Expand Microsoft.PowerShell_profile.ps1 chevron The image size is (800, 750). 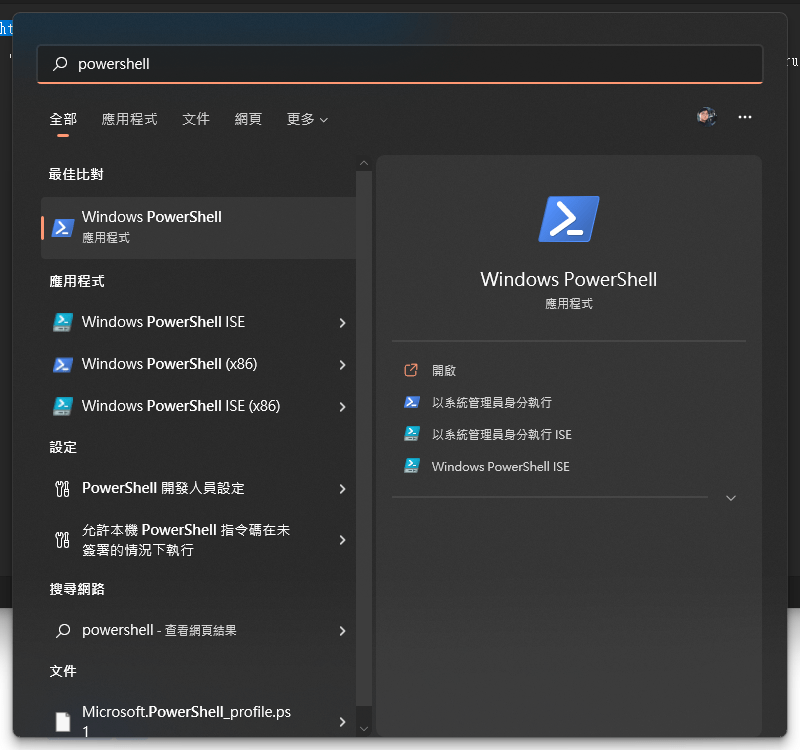click(342, 722)
